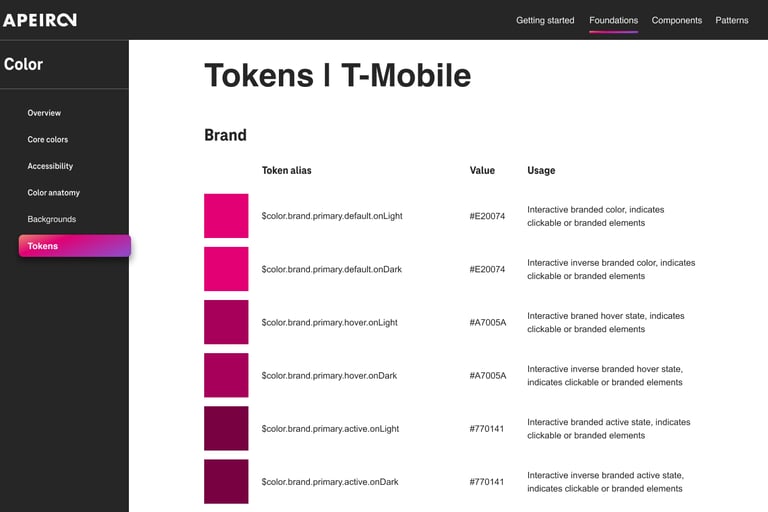Select the primary.active.onDark swatch
This screenshot has width=768, height=512.
[226, 481]
